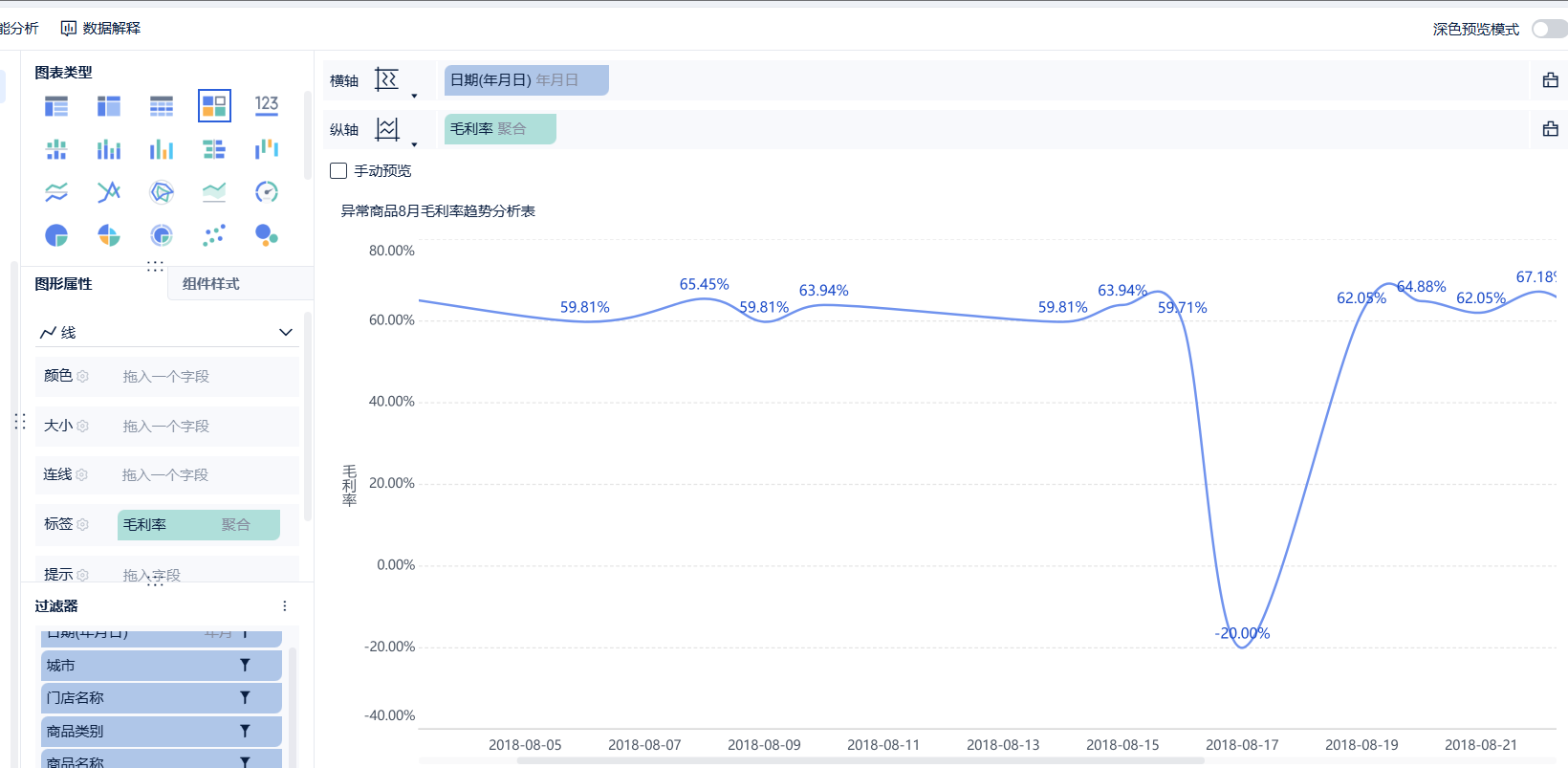Open the 数据解释 data interpretation tool
This screenshot has height=768, width=1568.
tap(100, 29)
